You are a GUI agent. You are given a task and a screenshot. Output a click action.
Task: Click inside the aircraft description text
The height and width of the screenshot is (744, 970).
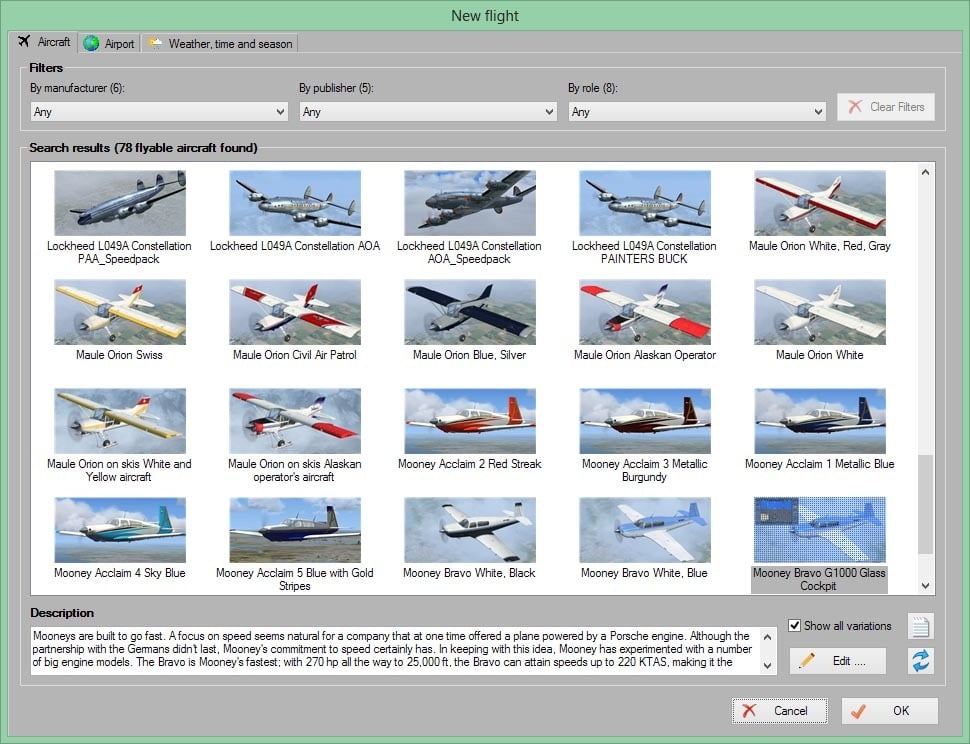coord(396,649)
